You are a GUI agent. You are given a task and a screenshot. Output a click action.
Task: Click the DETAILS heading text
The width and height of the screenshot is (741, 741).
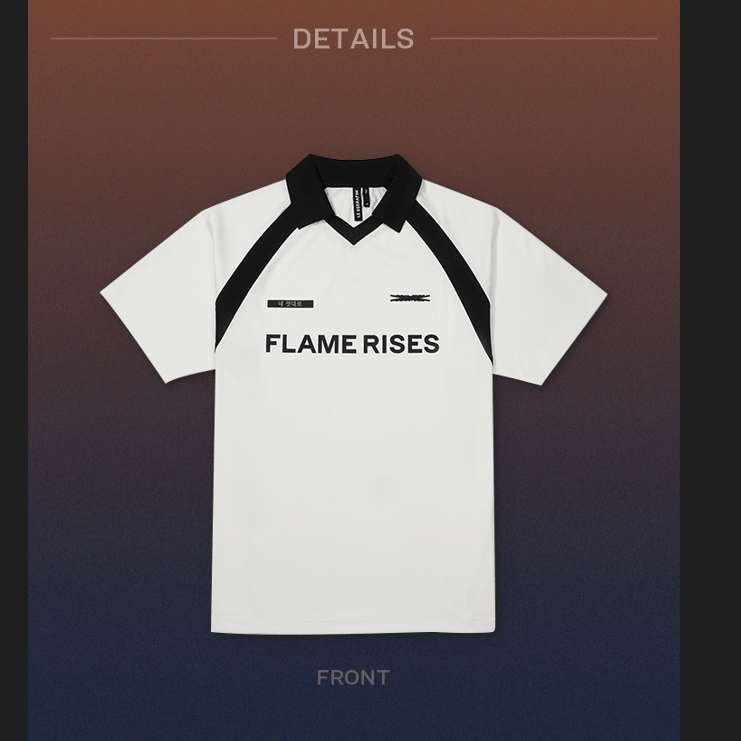click(x=353, y=39)
